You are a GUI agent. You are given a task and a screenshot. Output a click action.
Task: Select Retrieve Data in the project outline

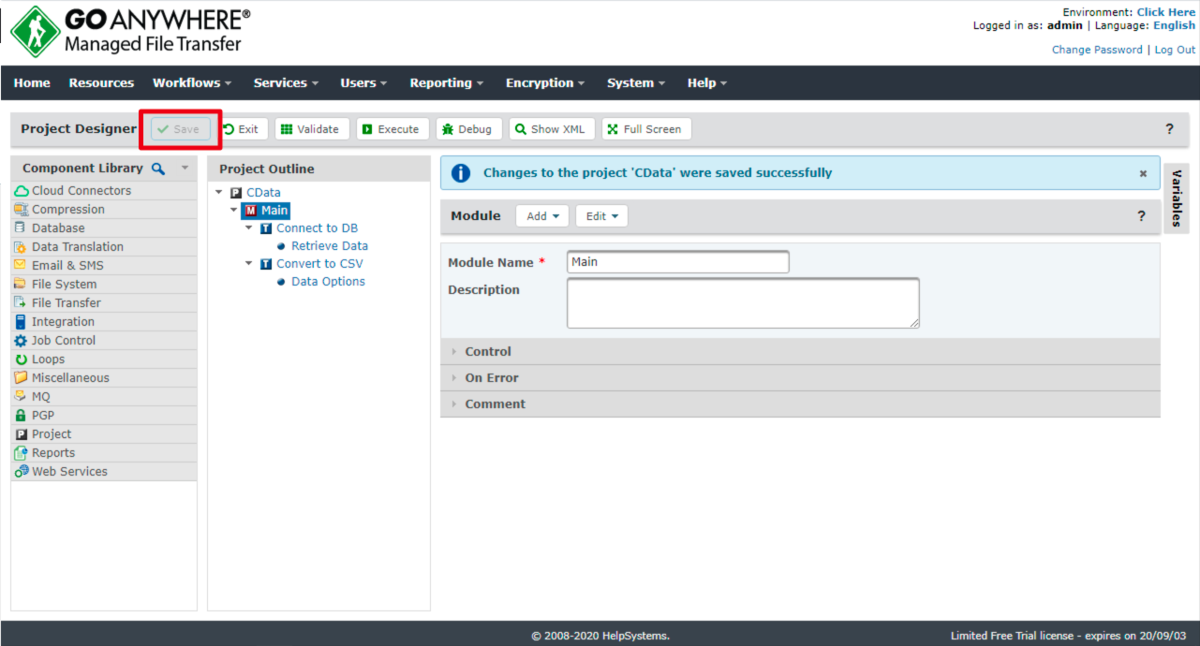pos(329,246)
